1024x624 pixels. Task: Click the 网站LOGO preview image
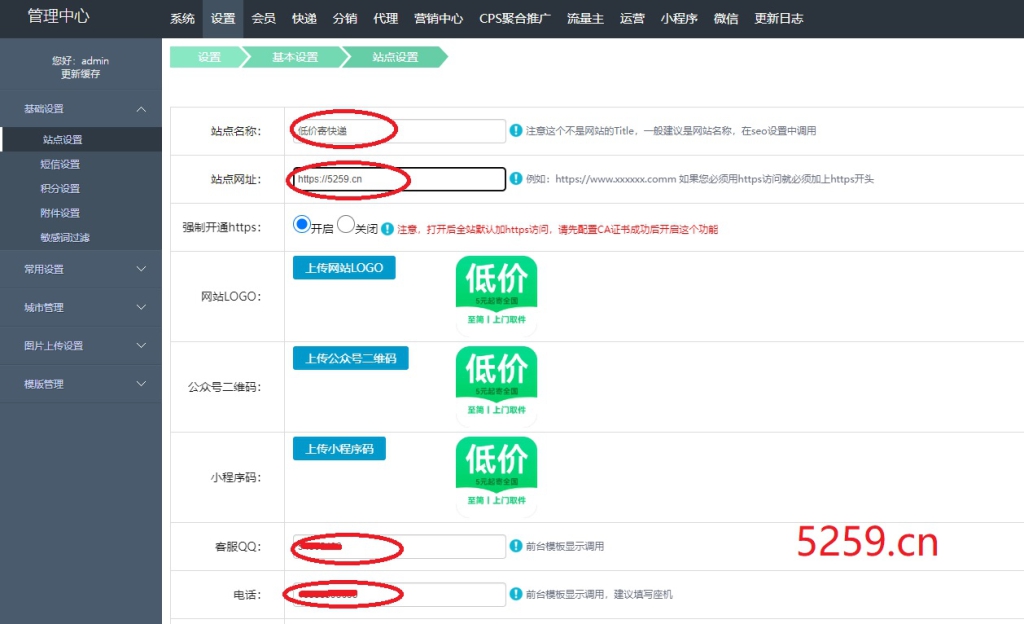click(x=496, y=295)
